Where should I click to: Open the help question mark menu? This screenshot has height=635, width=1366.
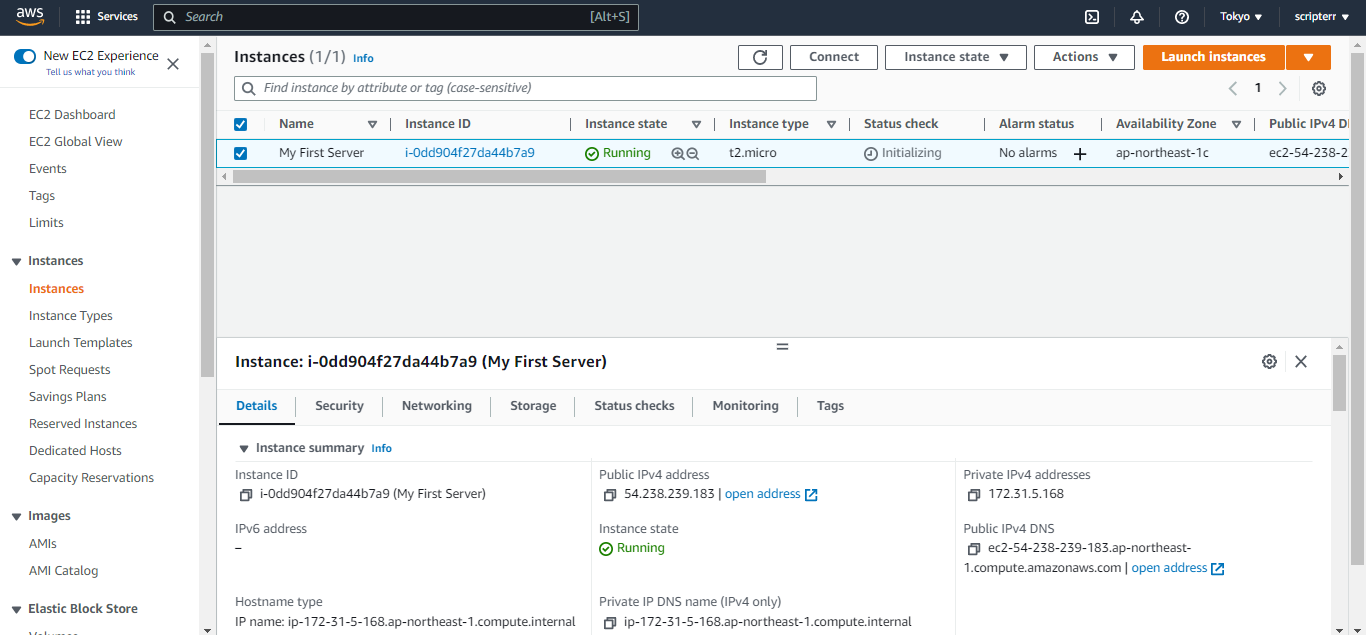point(1182,17)
